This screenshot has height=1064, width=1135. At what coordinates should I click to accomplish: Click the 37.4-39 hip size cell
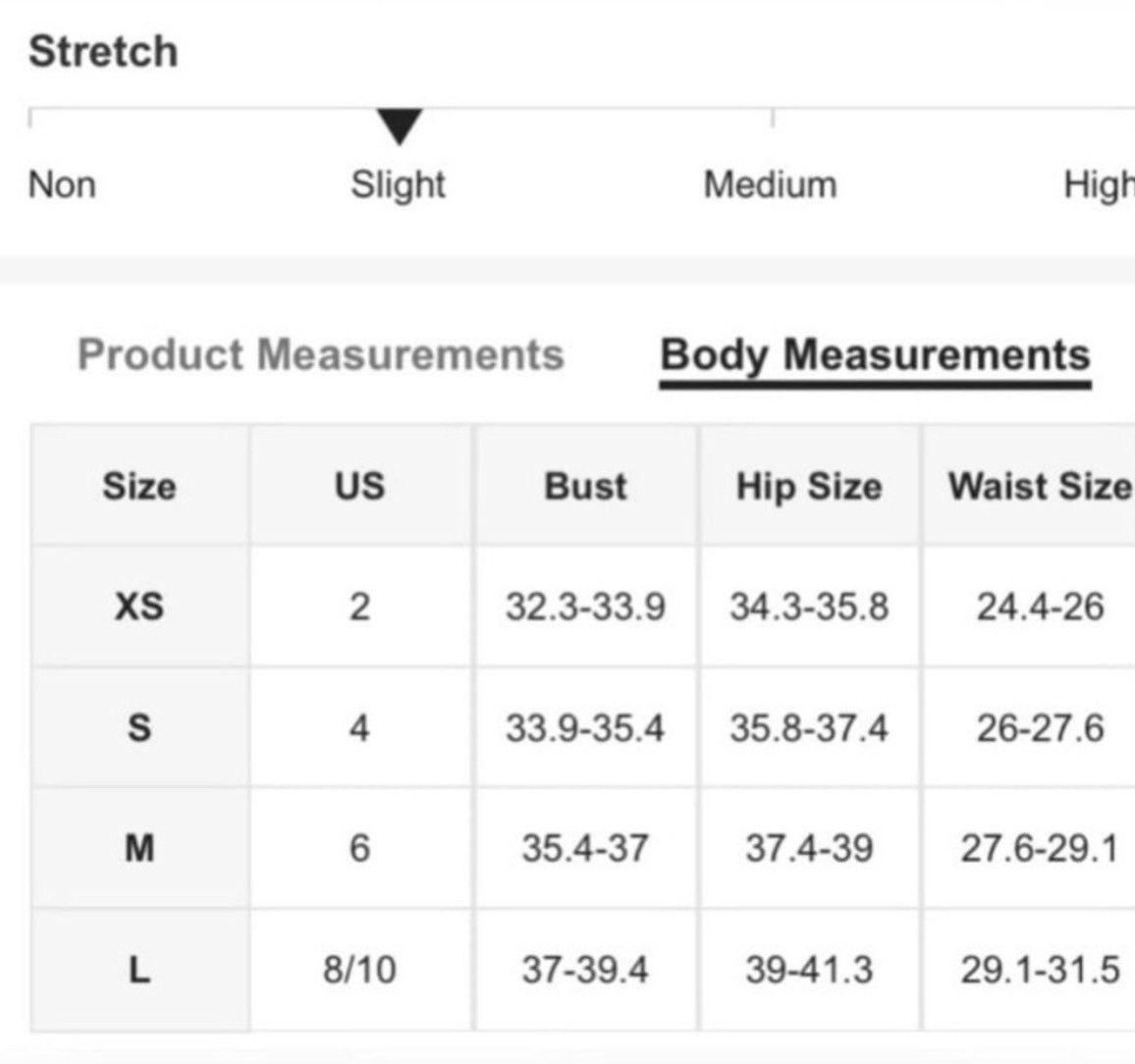[809, 848]
